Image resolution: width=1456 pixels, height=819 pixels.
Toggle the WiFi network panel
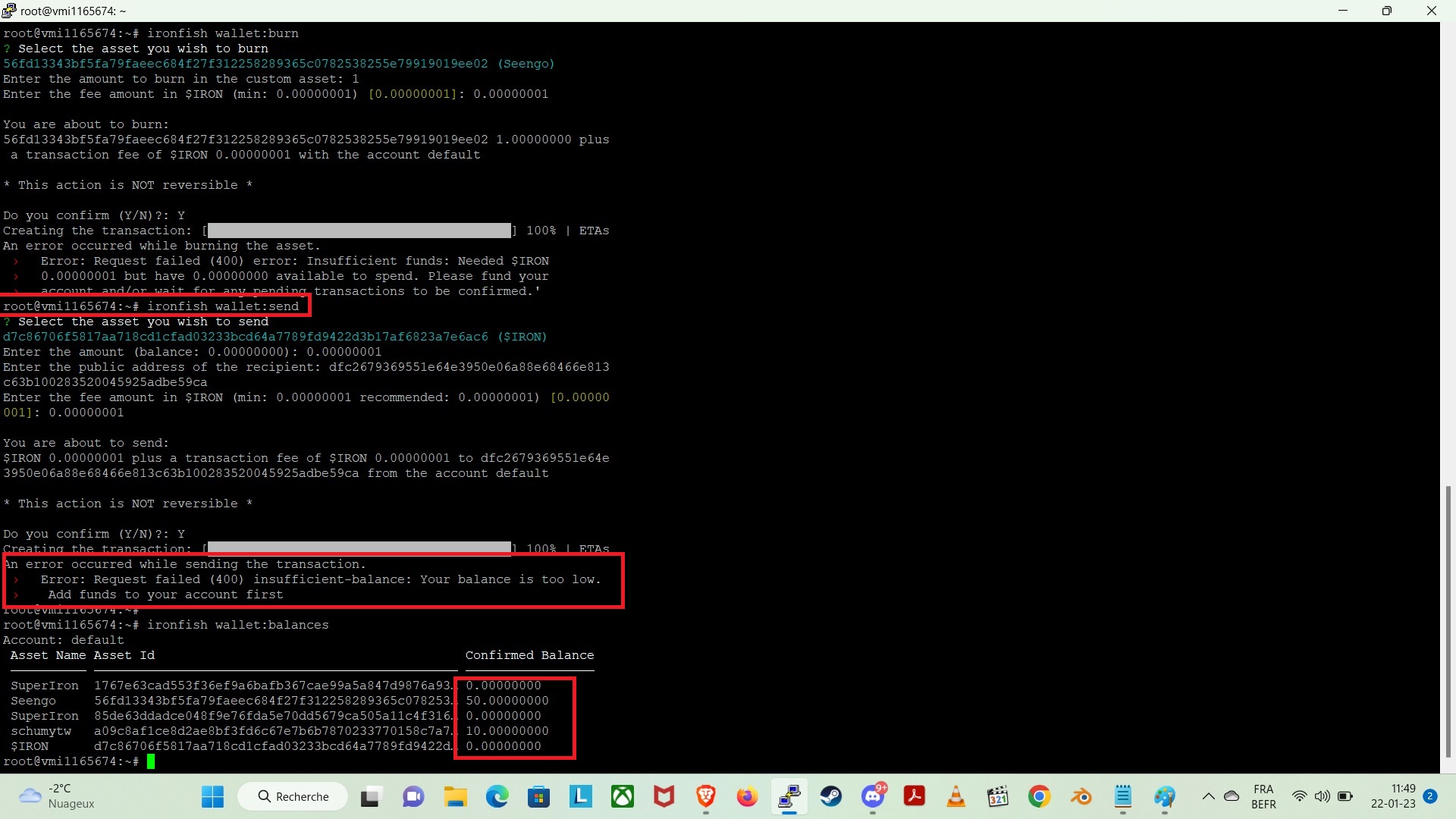pos(1299,796)
